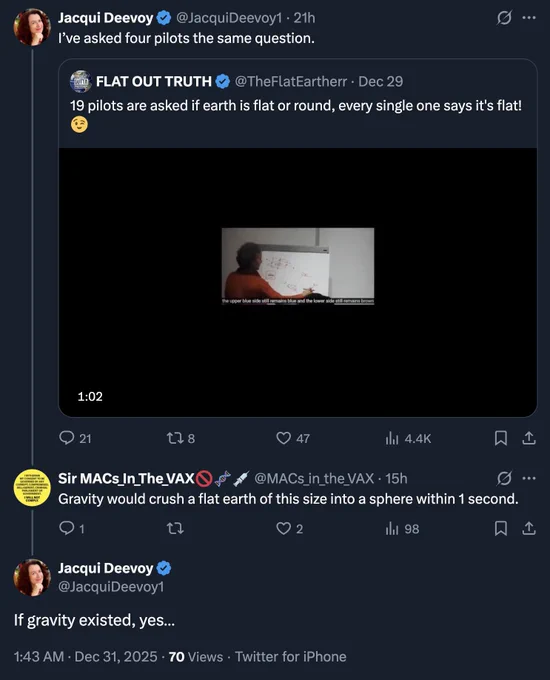Click Grok icon on Jacqui's top tweet
550x680 pixels.
(504, 18)
